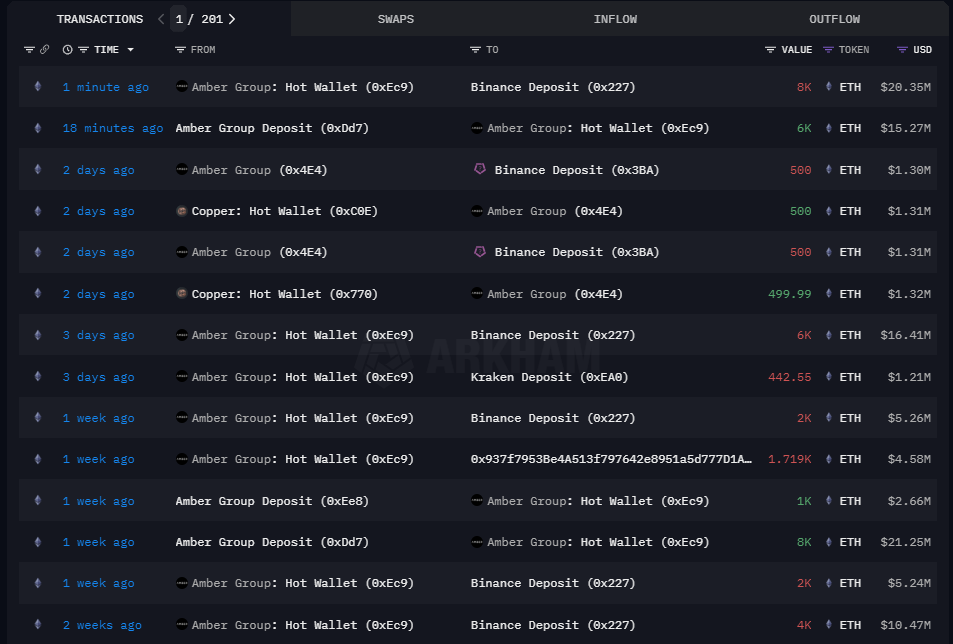Screen dimensions: 953x644
Task: Open the '1 minute ago' transaction link
Action: point(105,87)
